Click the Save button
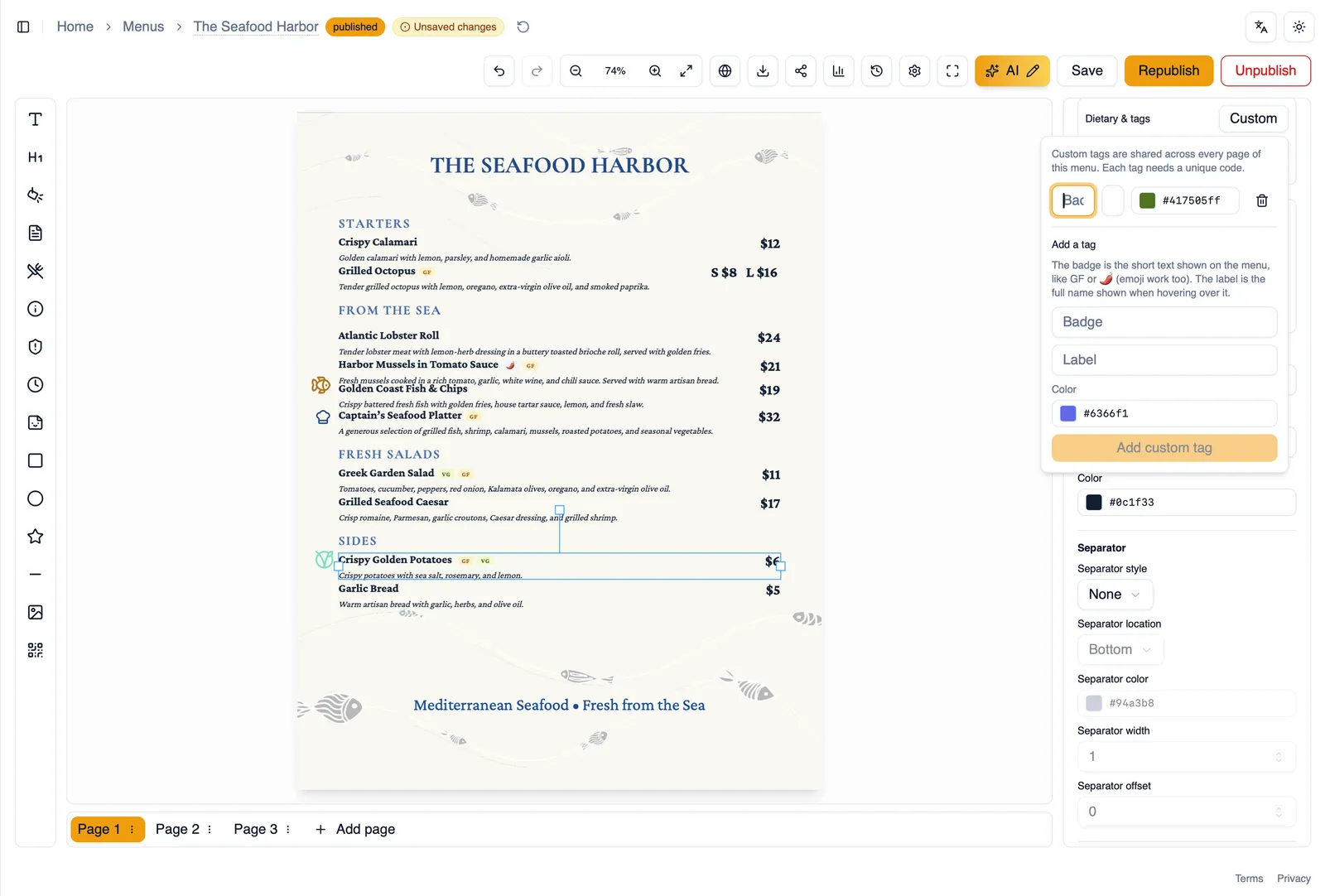Image resolution: width=1325 pixels, height=896 pixels. (x=1087, y=71)
